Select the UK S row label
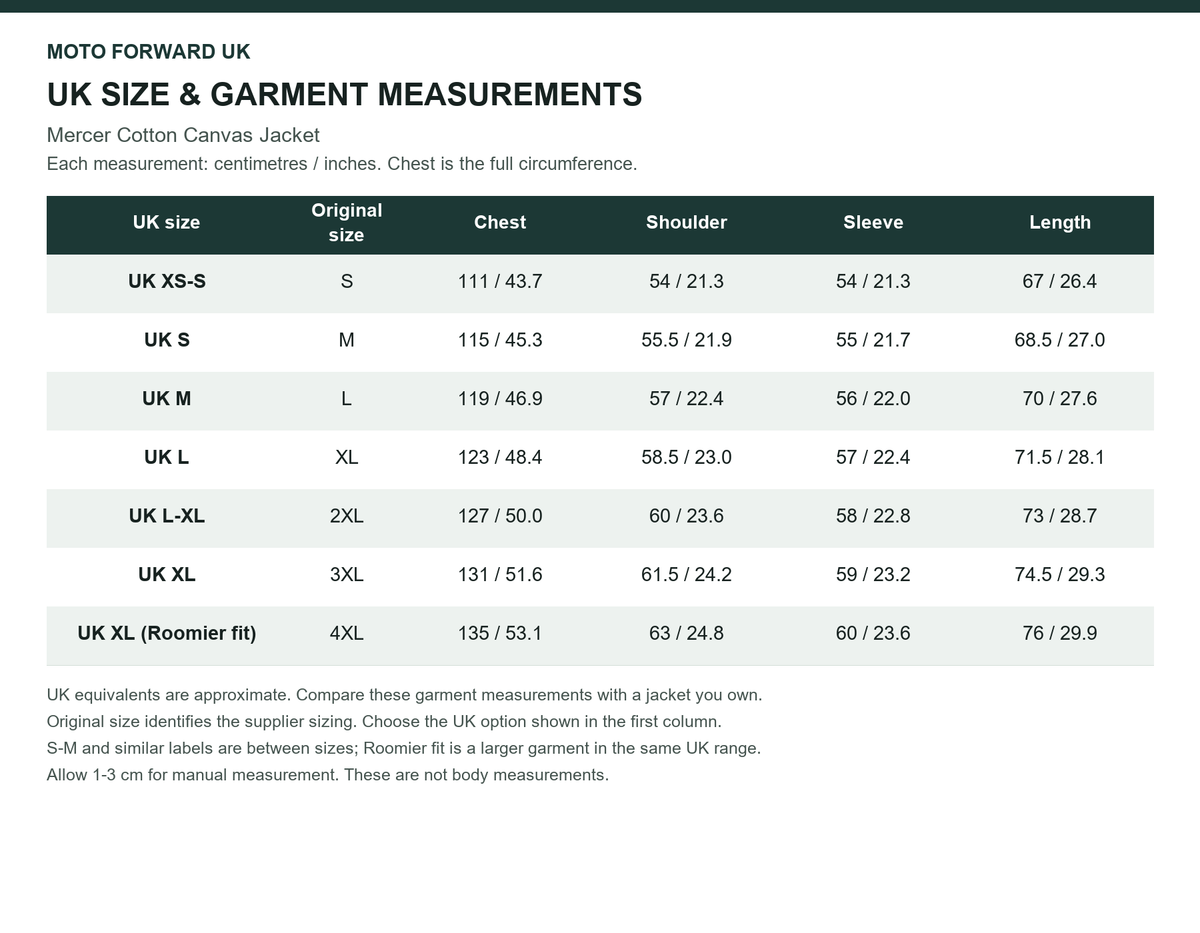The height and width of the screenshot is (933, 1200). (167, 340)
